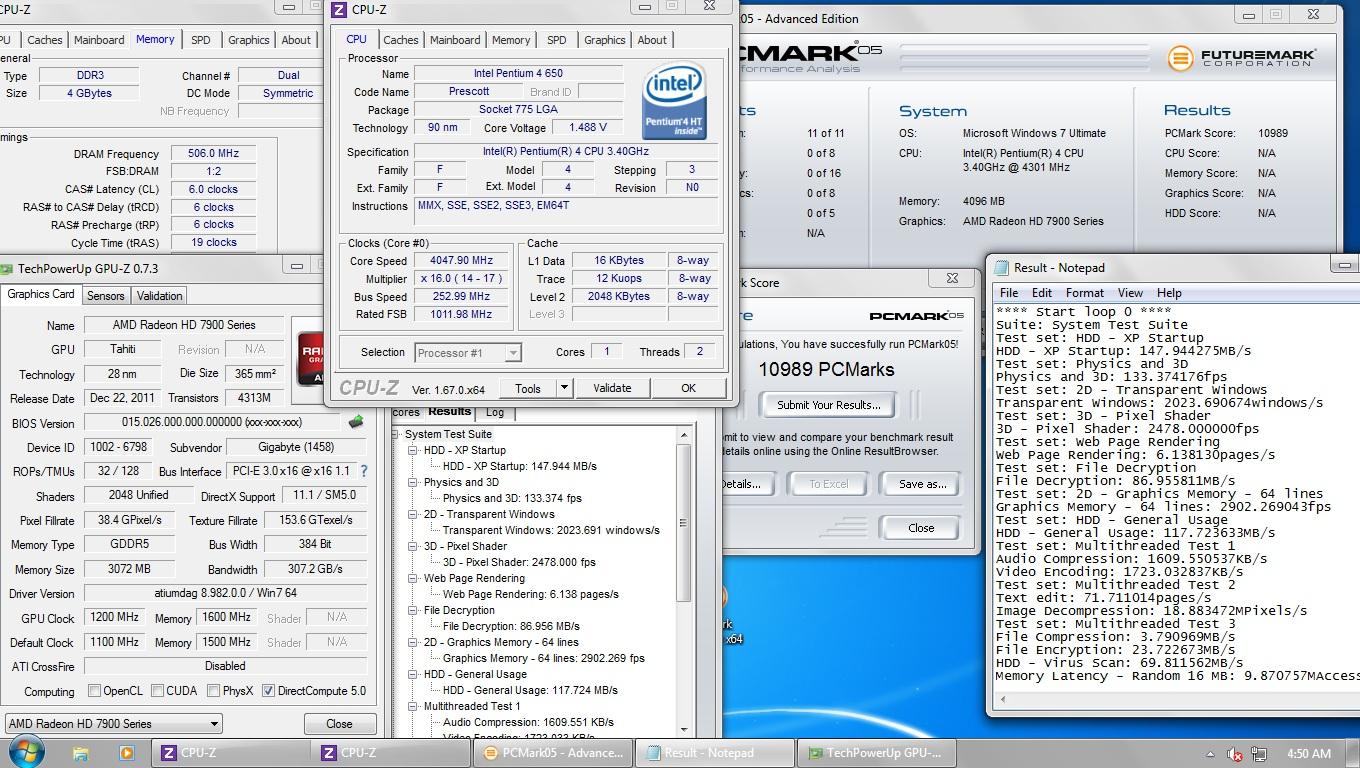Viewport: 1360px width, 768px height.
Task: Click the results tree scroll up arrow
Action: click(x=684, y=435)
